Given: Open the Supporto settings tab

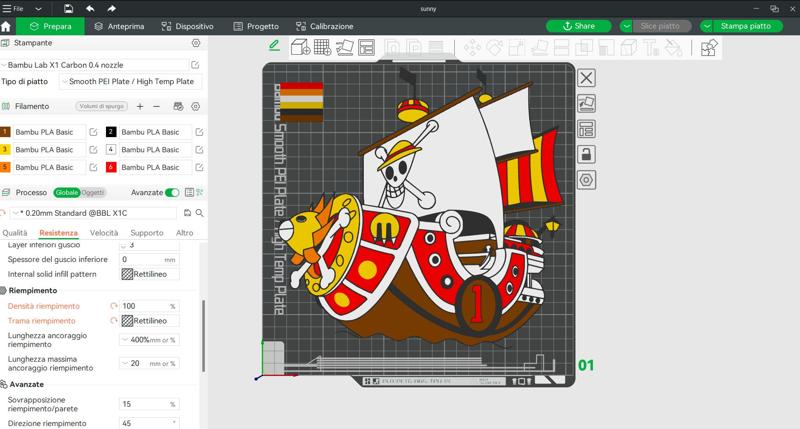Looking at the screenshot, I should coord(147,233).
